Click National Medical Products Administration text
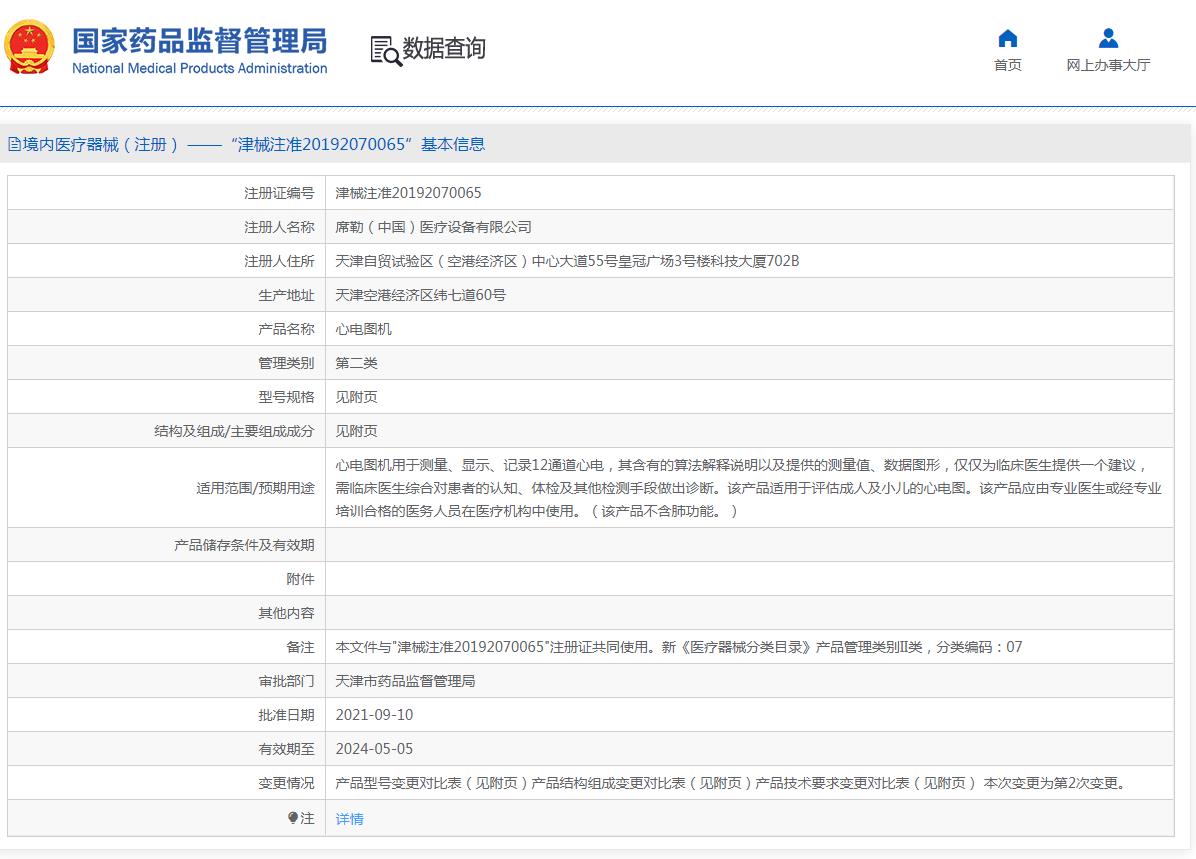 coord(199,68)
